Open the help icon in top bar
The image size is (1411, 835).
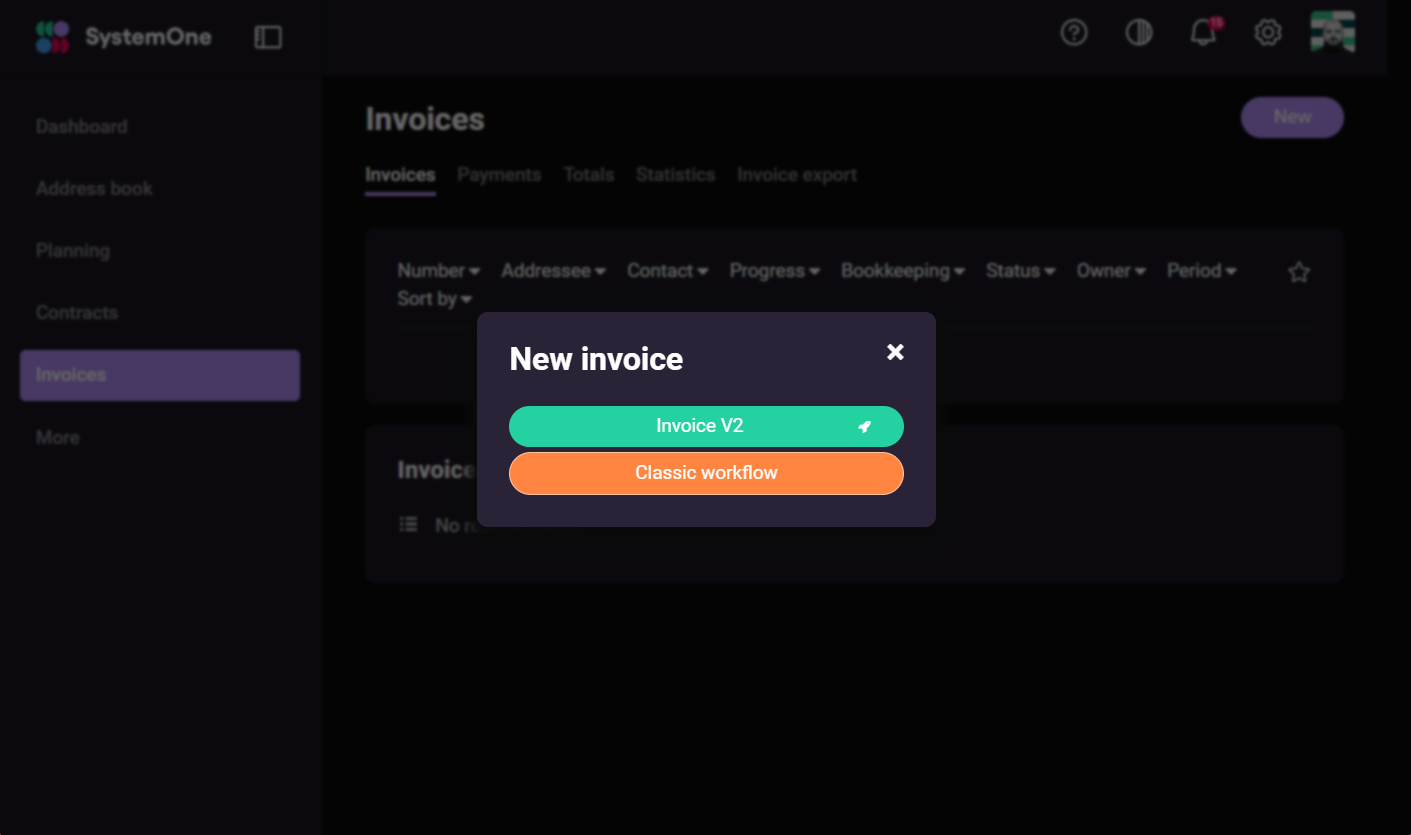[1074, 33]
